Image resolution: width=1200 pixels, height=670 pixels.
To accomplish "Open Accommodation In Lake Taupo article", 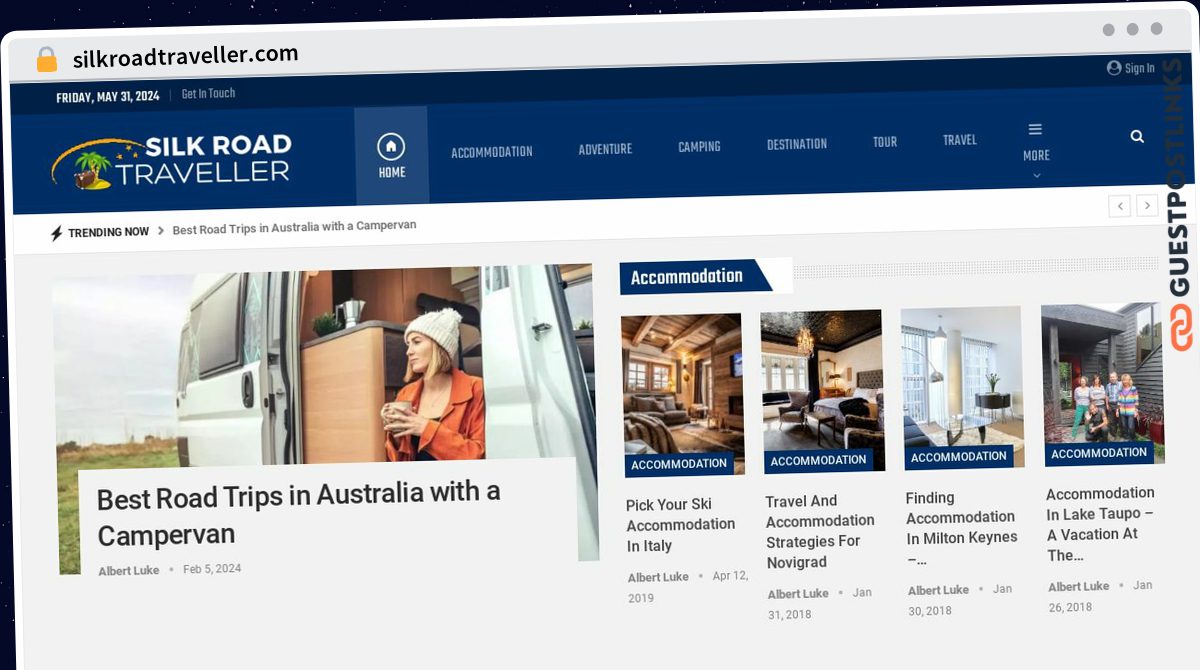I will pos(1100,524).
